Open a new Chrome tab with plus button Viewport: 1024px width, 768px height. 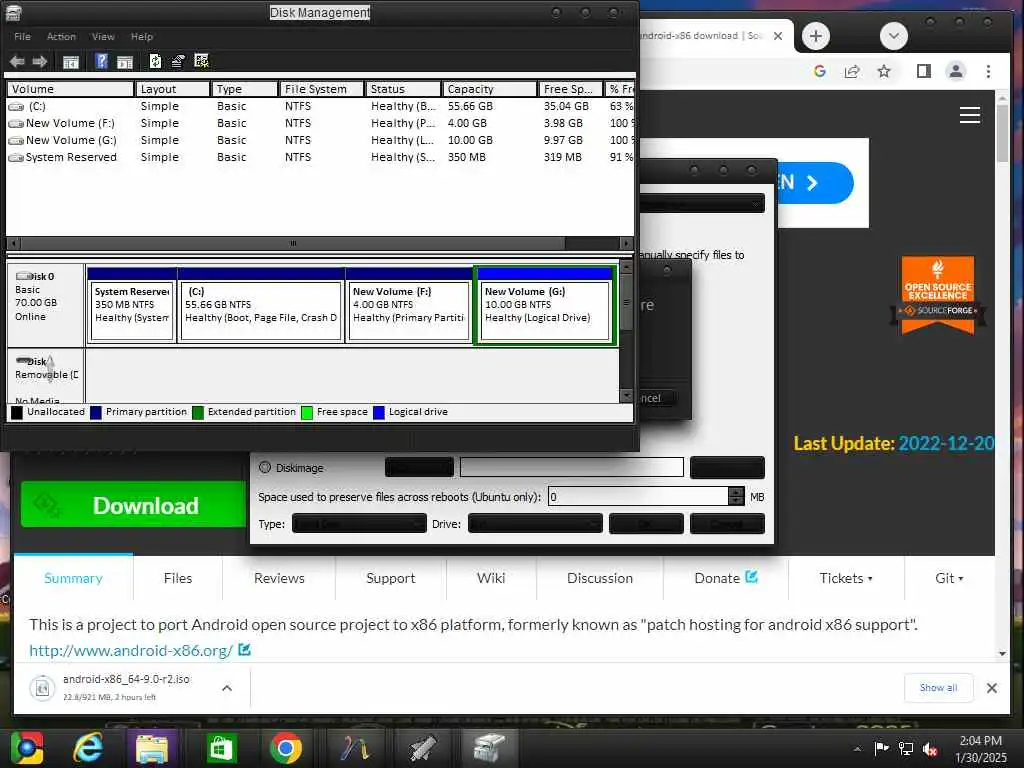click(816, 36)
